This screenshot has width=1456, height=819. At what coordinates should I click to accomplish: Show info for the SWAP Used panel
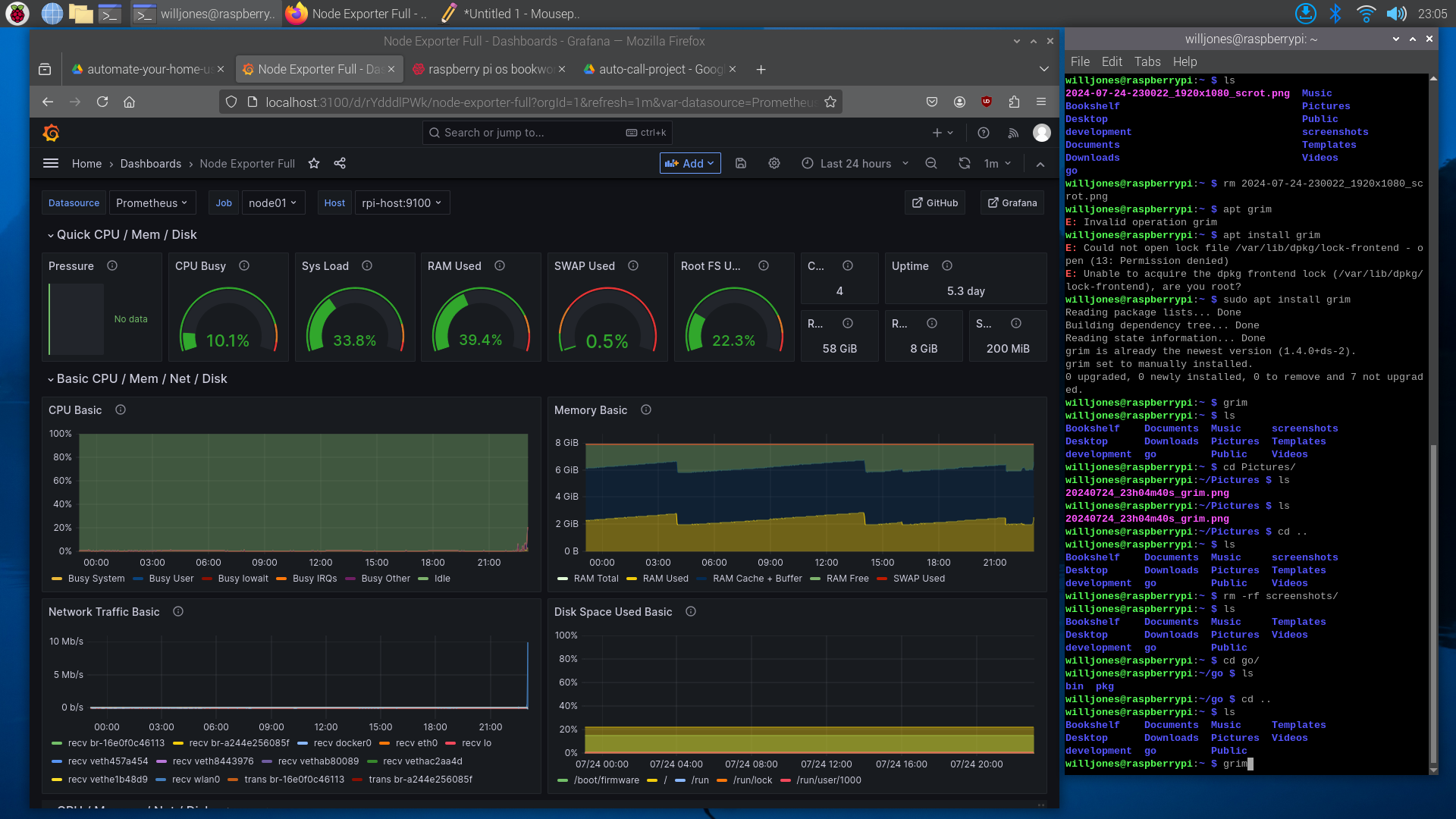tap(633, 265)
